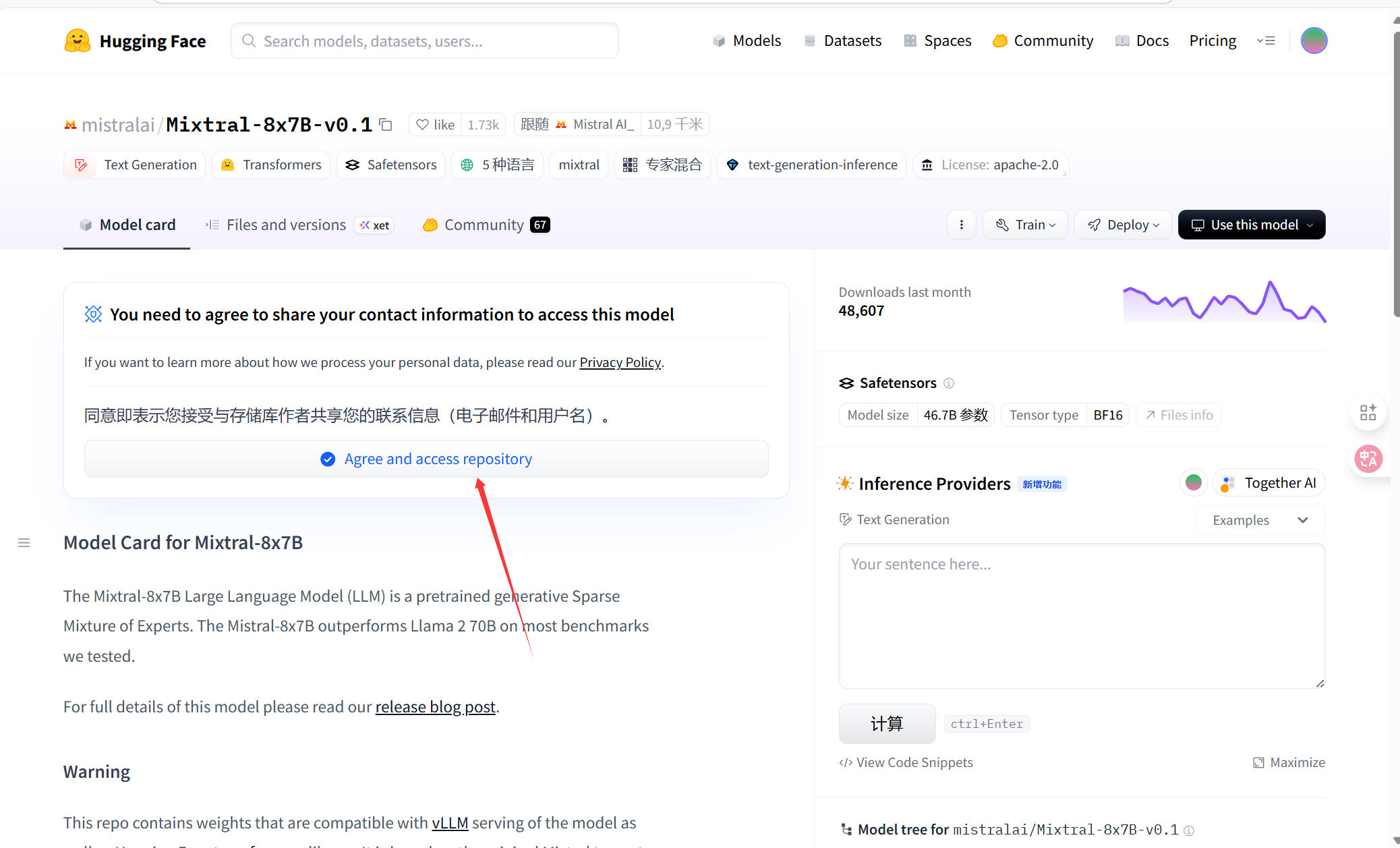Open the Use this model dropdown
The height and width of the screenshot is (848, 1400).
click(1251, 225)
